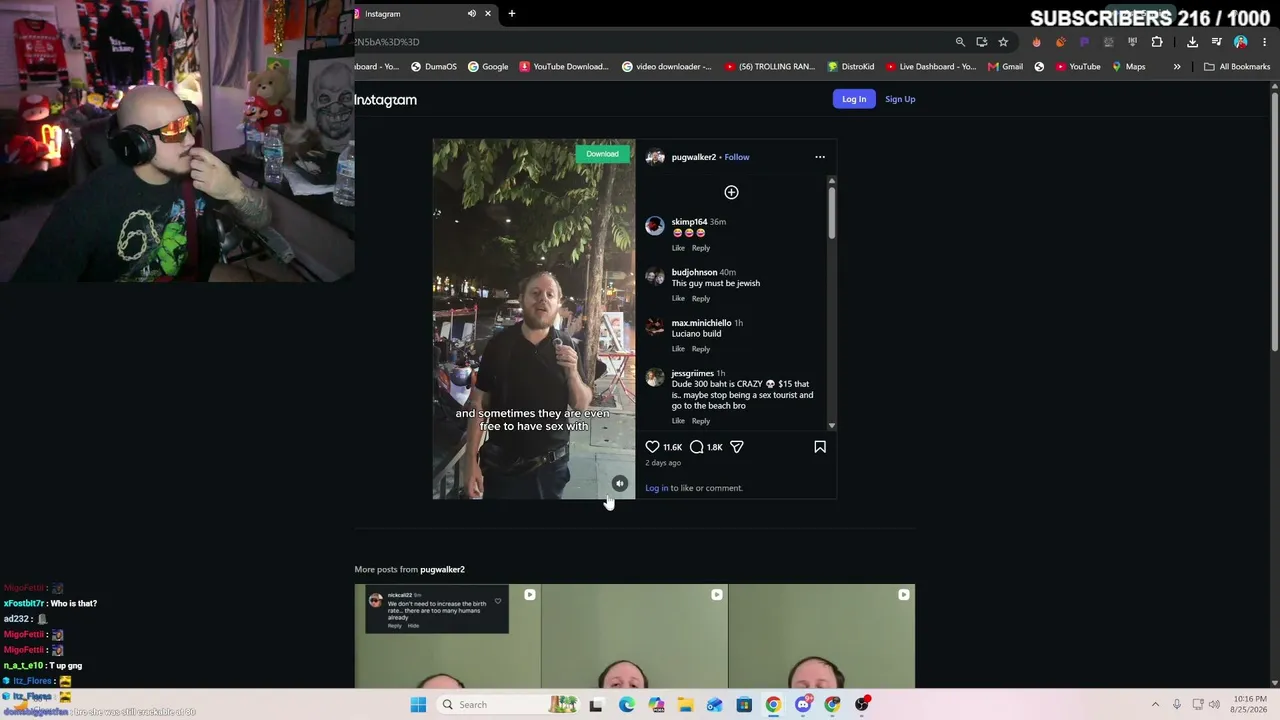This screenshot has width=1280, height=720.
Task: Reply to jessgriimes's comment
Action: pyautogui.click(x=701, y=421)
